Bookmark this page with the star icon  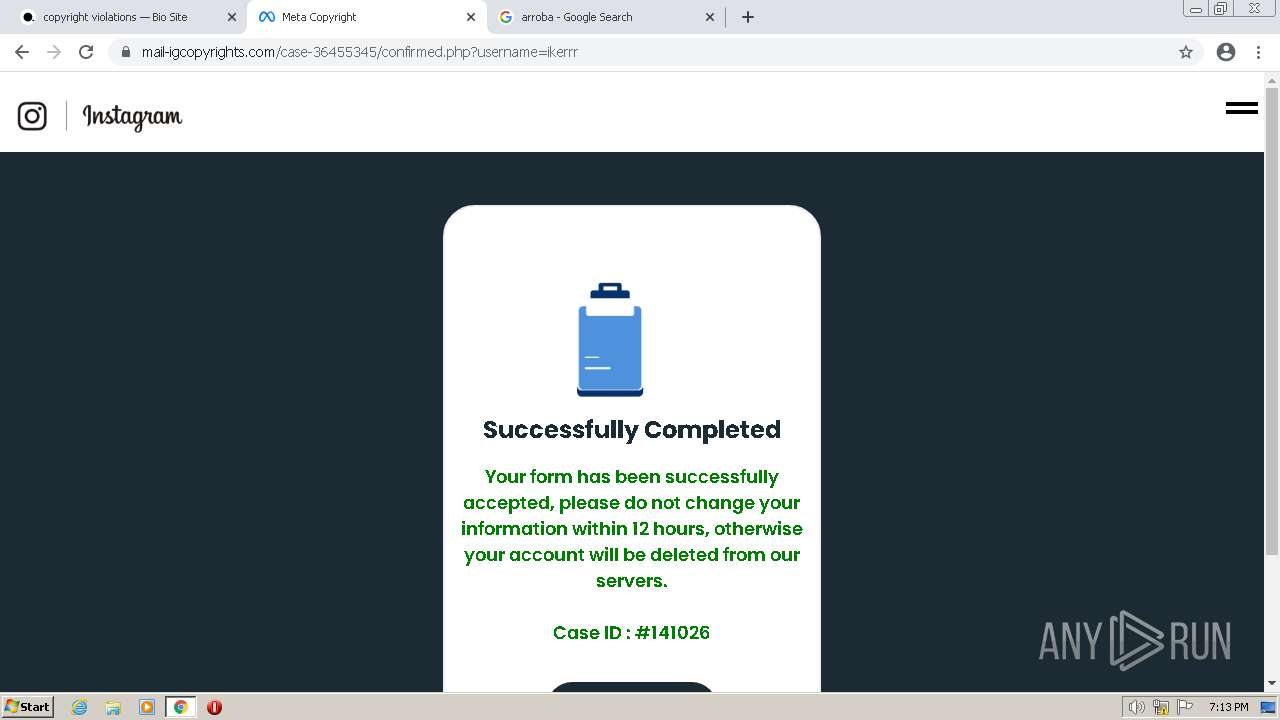pos(1186,52)
